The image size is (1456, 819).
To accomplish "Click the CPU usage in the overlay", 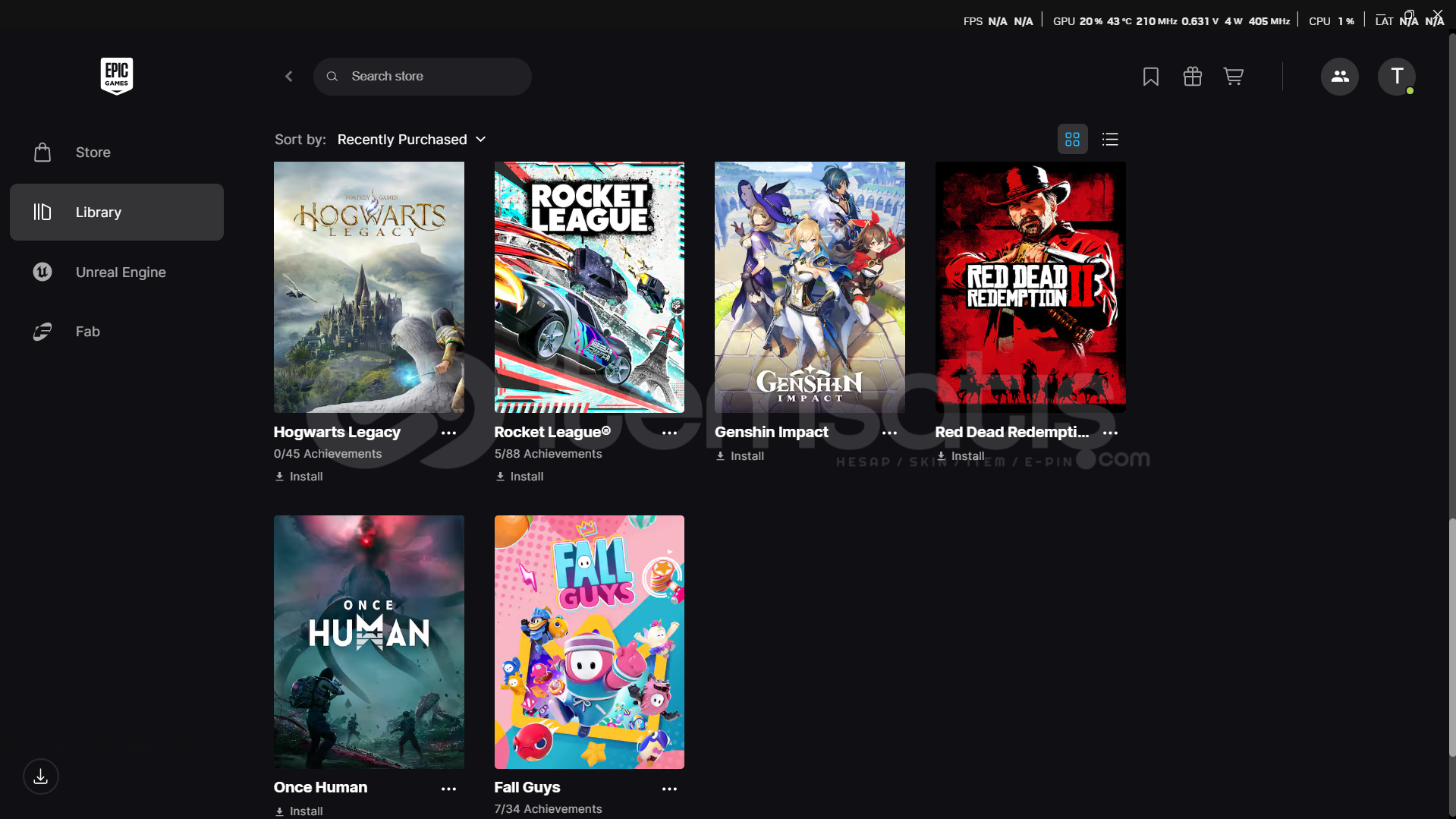I will (x=1332, y=21).
